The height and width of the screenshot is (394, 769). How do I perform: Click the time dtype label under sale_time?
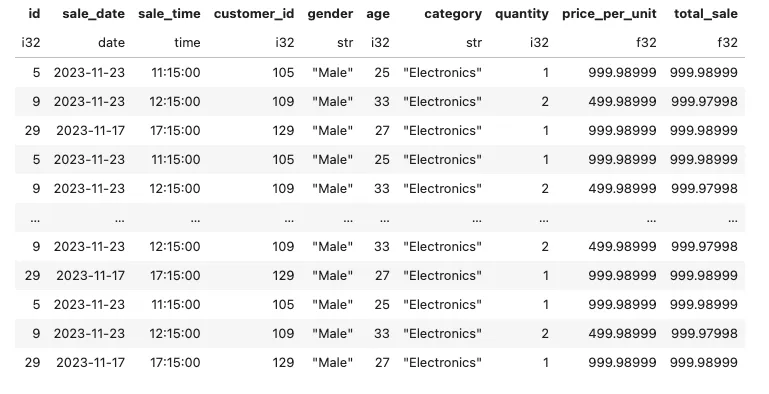click(x=187, y=43)
